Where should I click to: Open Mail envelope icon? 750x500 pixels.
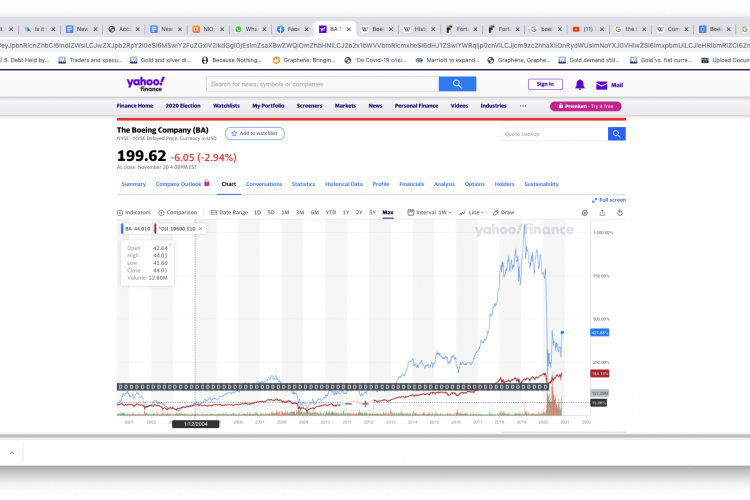601,85
